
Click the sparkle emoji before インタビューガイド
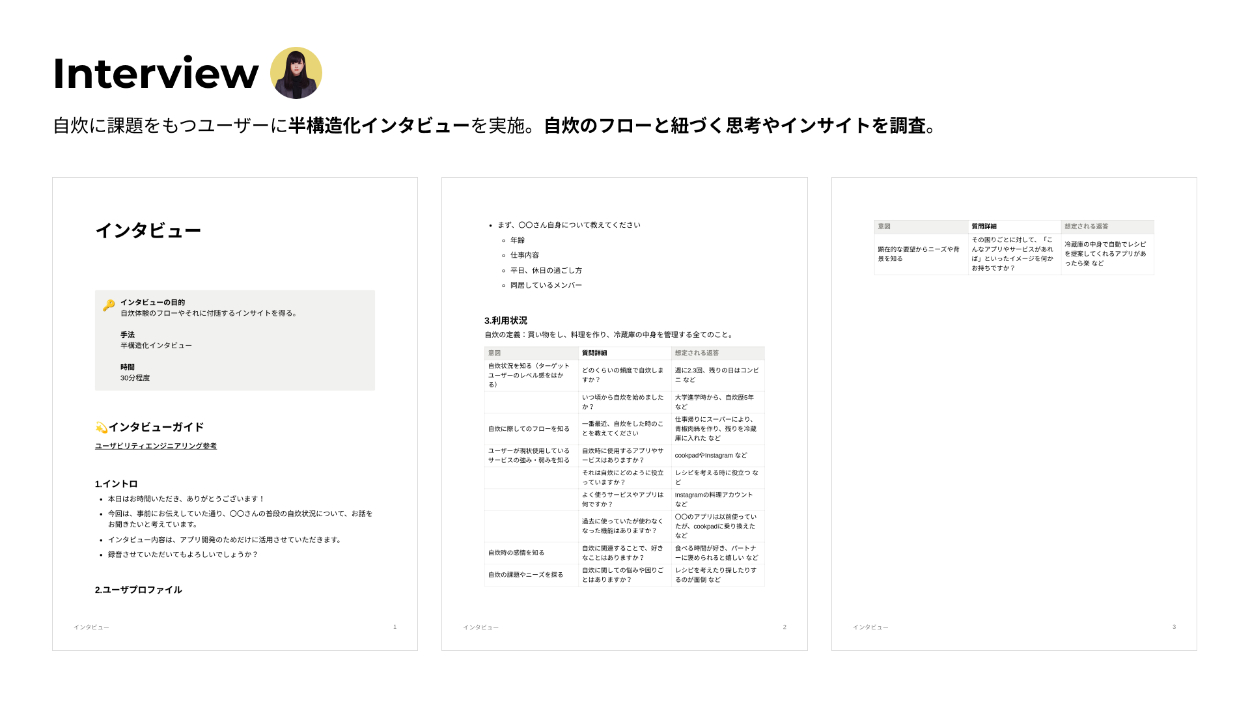tap(101, 427)
